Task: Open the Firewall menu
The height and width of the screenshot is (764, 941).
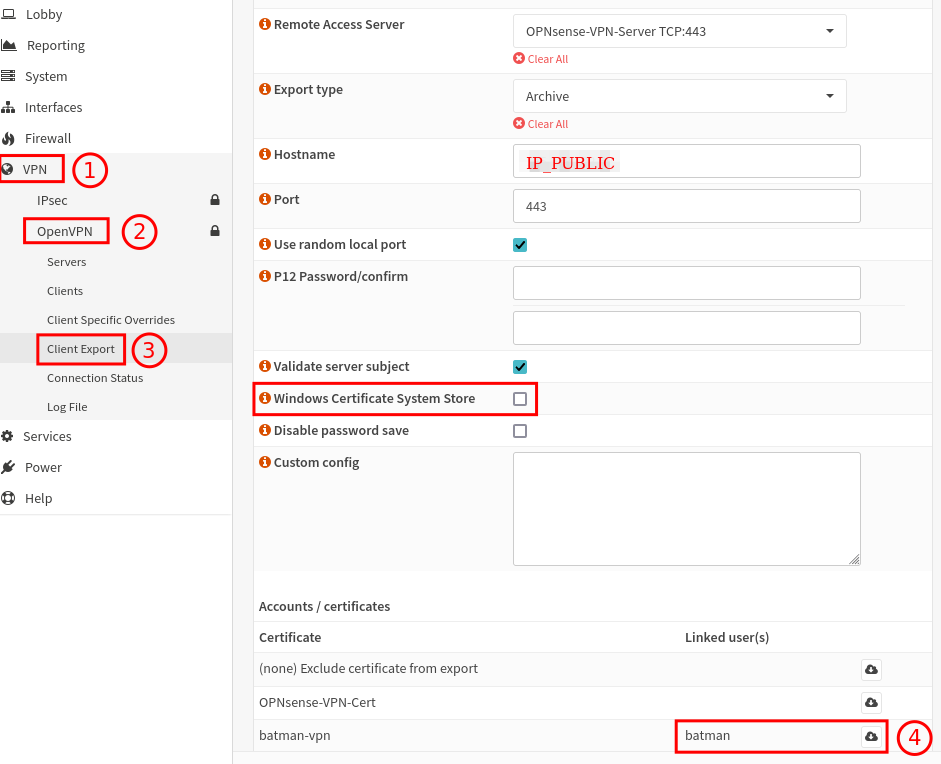Action: pyautogui.click(x=48, y=139)
